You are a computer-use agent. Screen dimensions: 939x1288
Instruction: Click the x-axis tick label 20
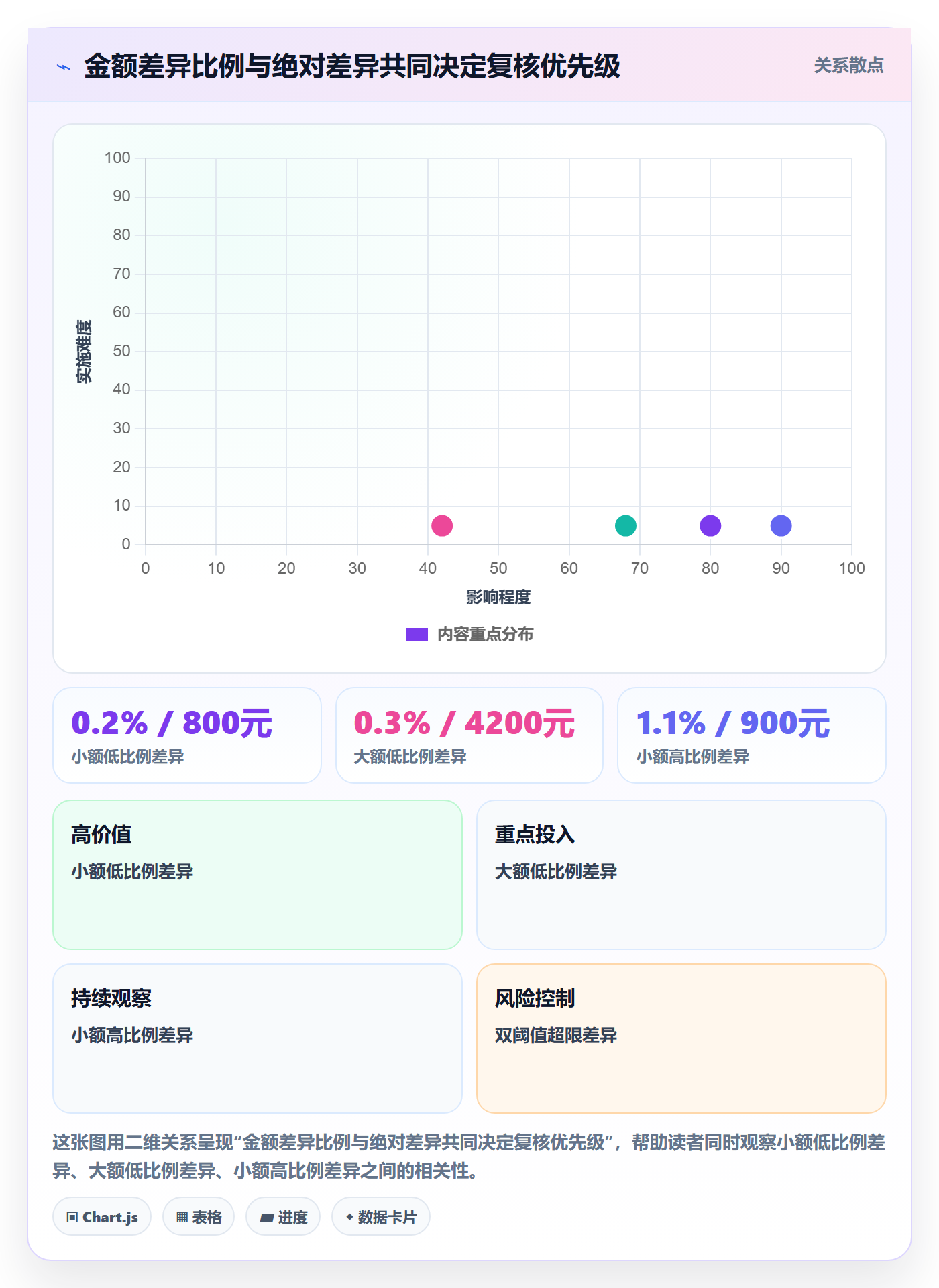286,568
